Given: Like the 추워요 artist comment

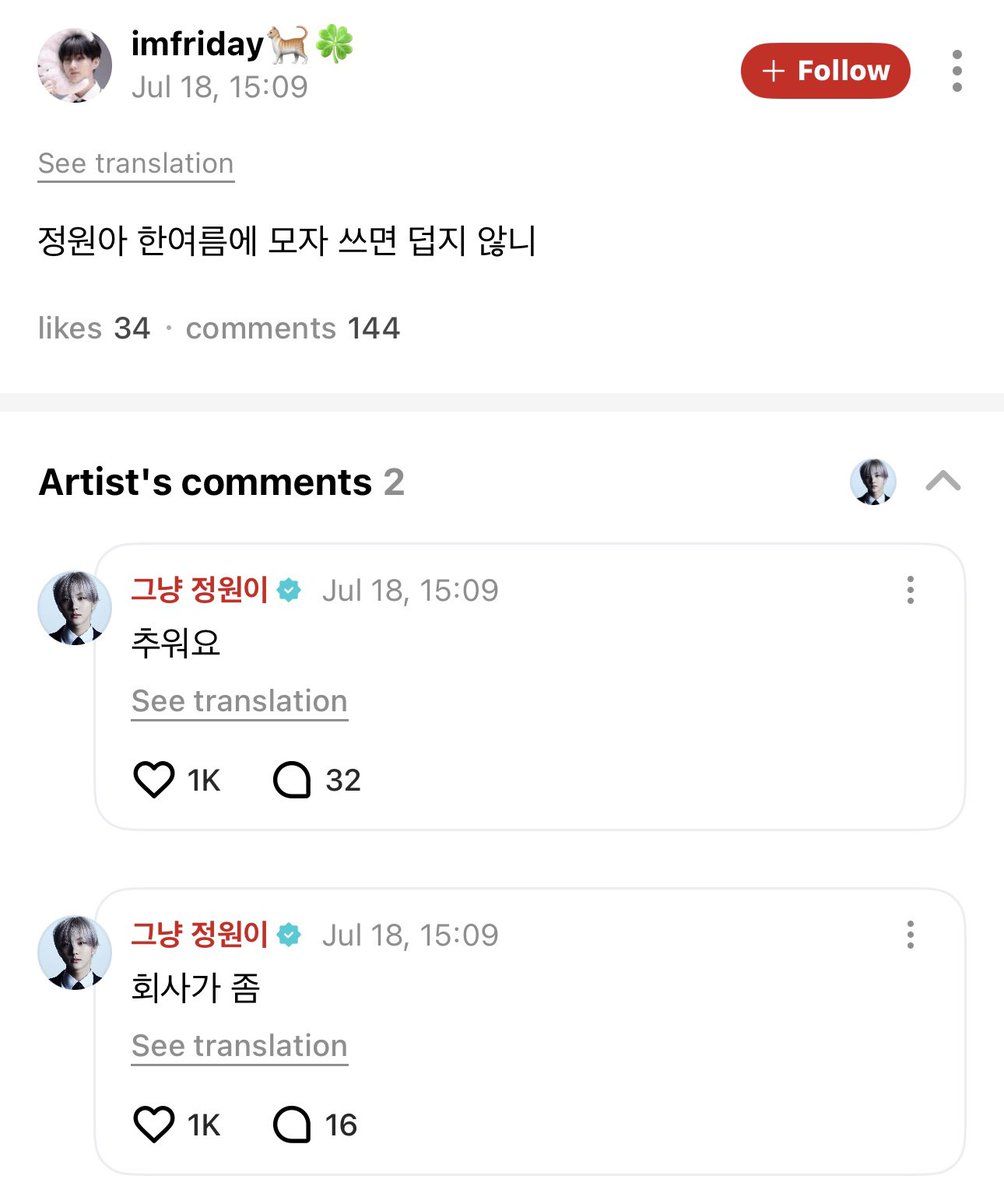Looking at the screenshot, I should [154, 780].
